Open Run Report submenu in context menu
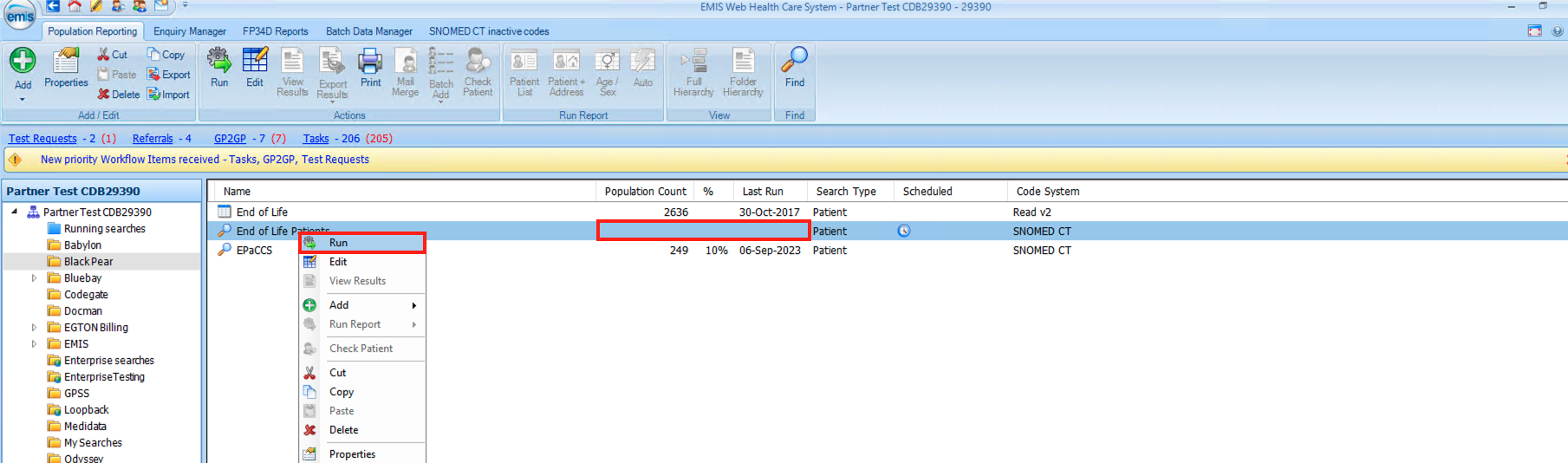The width and height of the screenshot is (1568, 463). pos(362,324)
